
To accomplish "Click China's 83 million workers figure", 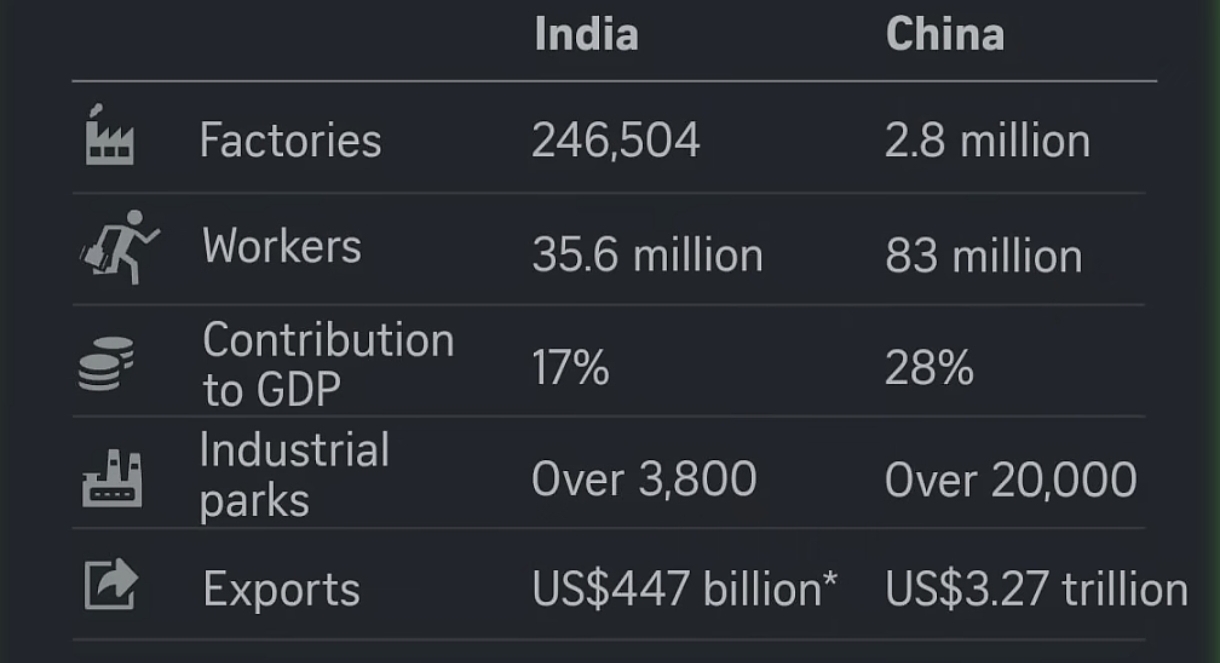I will click(x=983, y=256).
